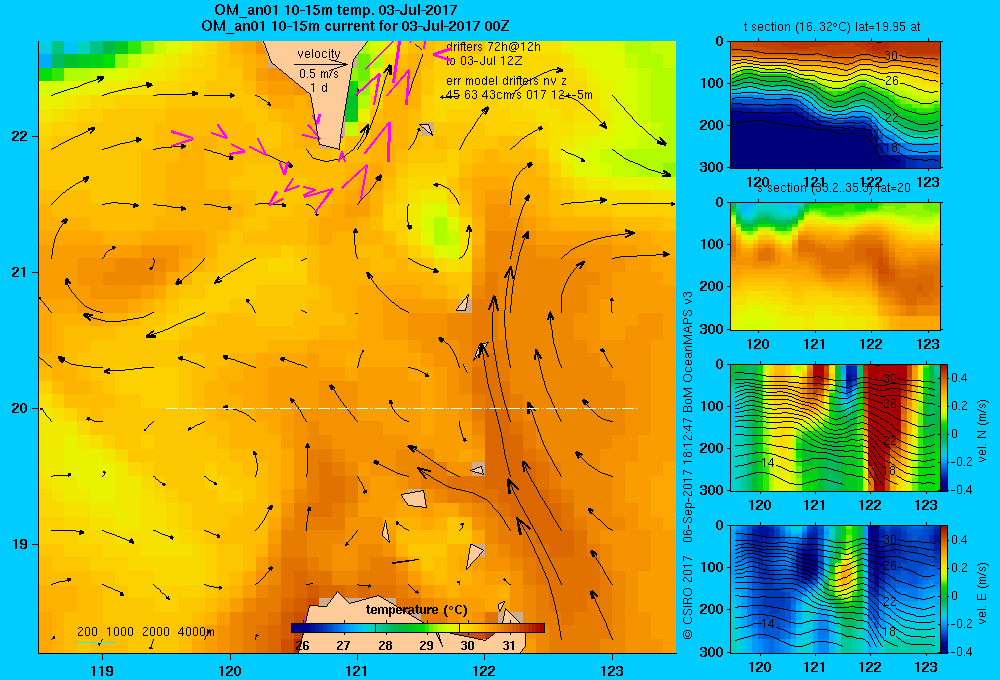Click the 's section' salinity plot title
The height and width of the screenshot is (680, 1000).
click(x=833, y=188)
